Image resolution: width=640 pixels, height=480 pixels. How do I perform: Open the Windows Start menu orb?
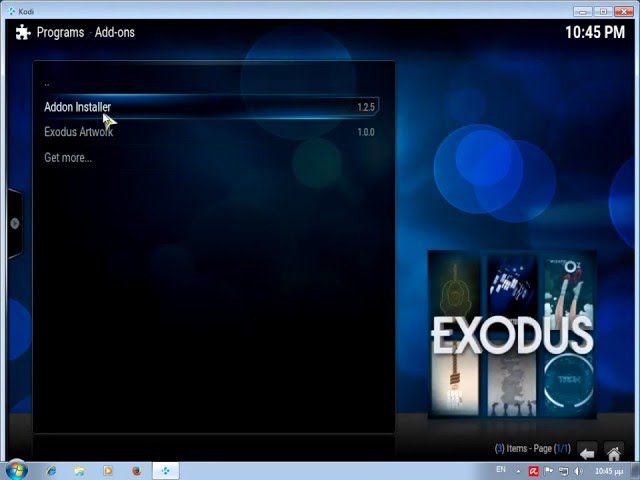(x=16, y=470)
